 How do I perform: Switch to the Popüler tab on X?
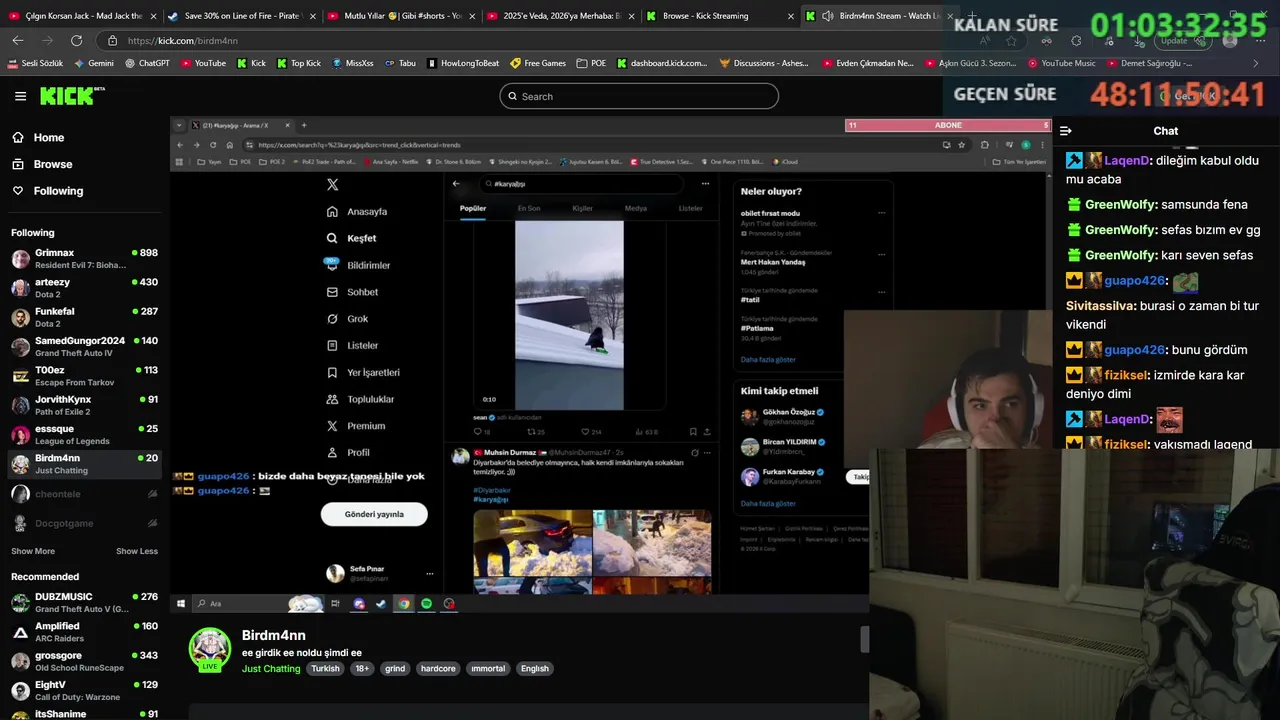point(473,208)
